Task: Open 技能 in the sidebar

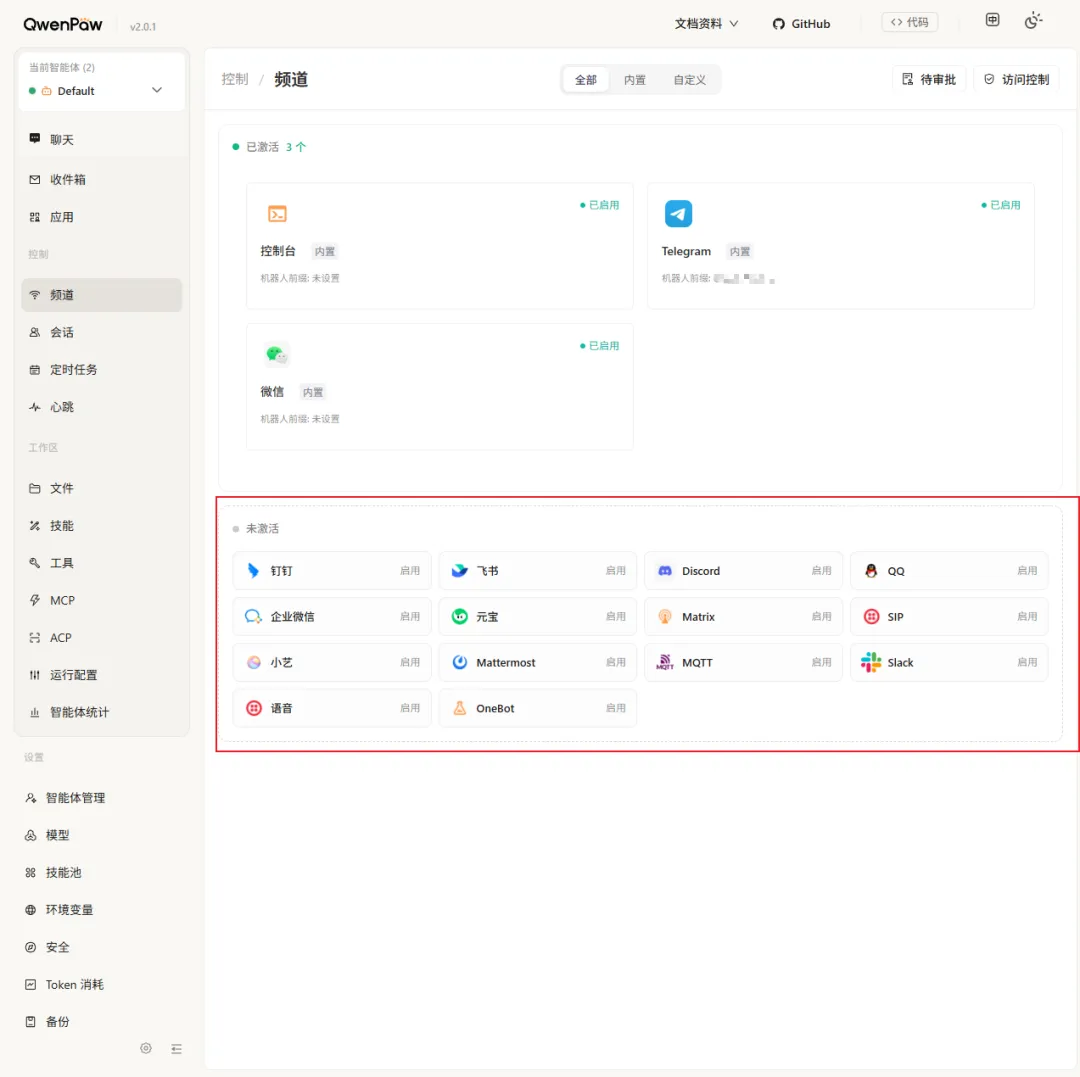Action: 101,526
